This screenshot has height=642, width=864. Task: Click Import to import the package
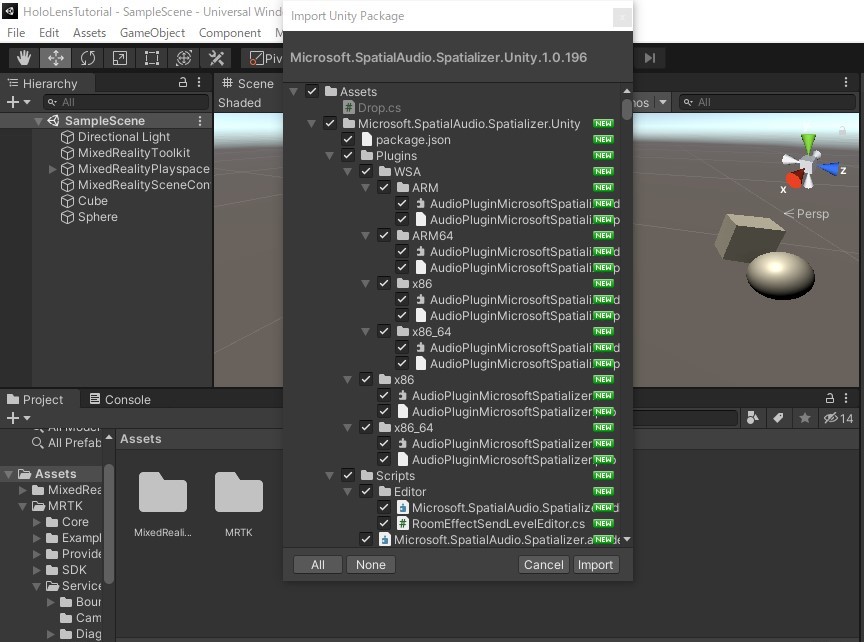595,564
